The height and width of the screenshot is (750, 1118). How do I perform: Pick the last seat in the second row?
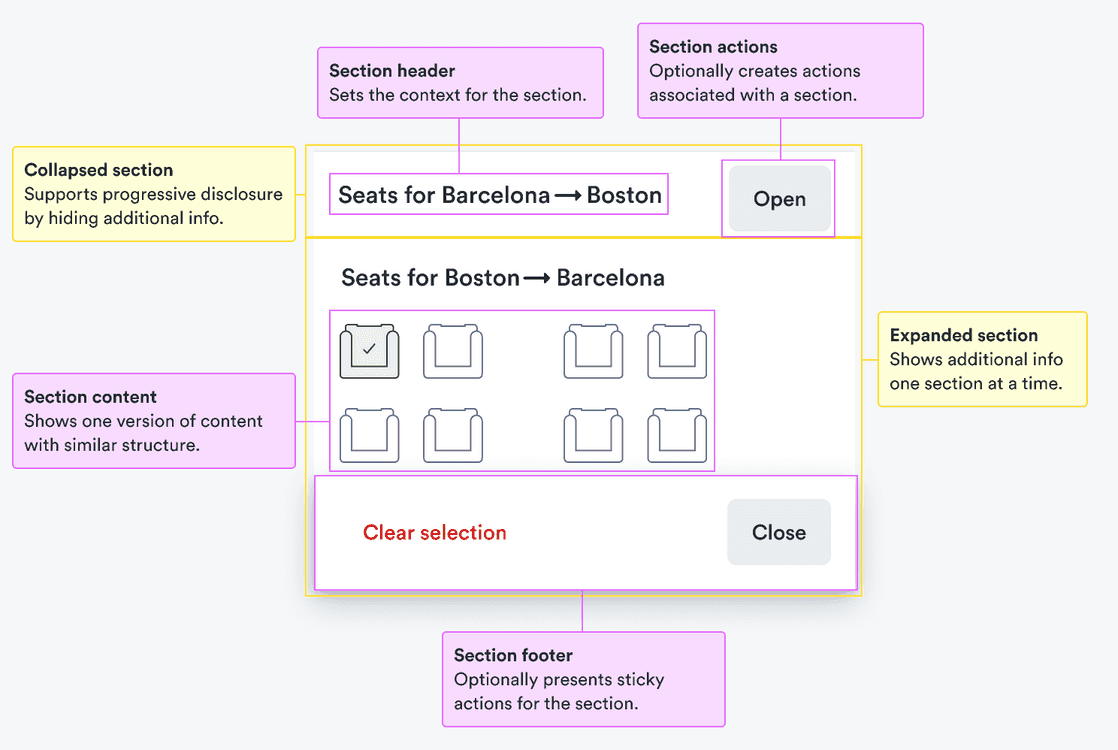(x=677, y=435)
